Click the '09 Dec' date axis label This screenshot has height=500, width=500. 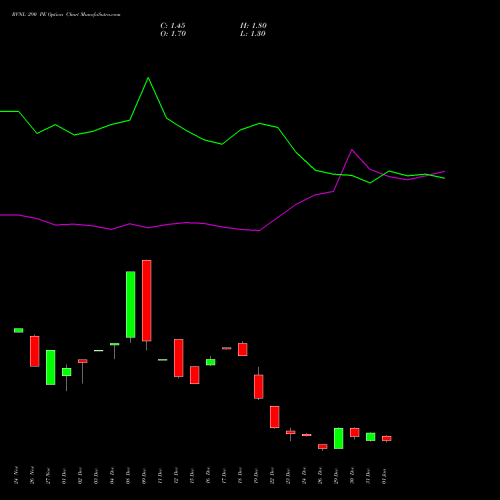pyautogui.click(x=144, y=476)
